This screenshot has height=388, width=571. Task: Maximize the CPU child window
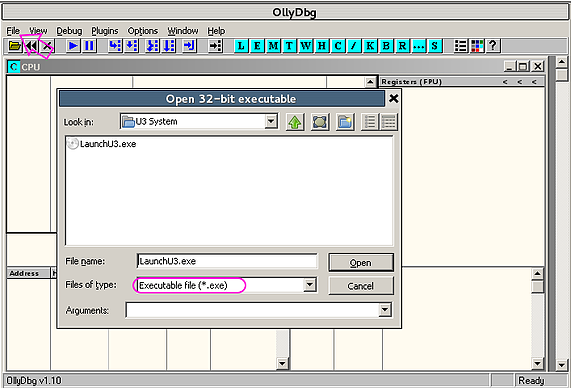[x=523, y=66]
